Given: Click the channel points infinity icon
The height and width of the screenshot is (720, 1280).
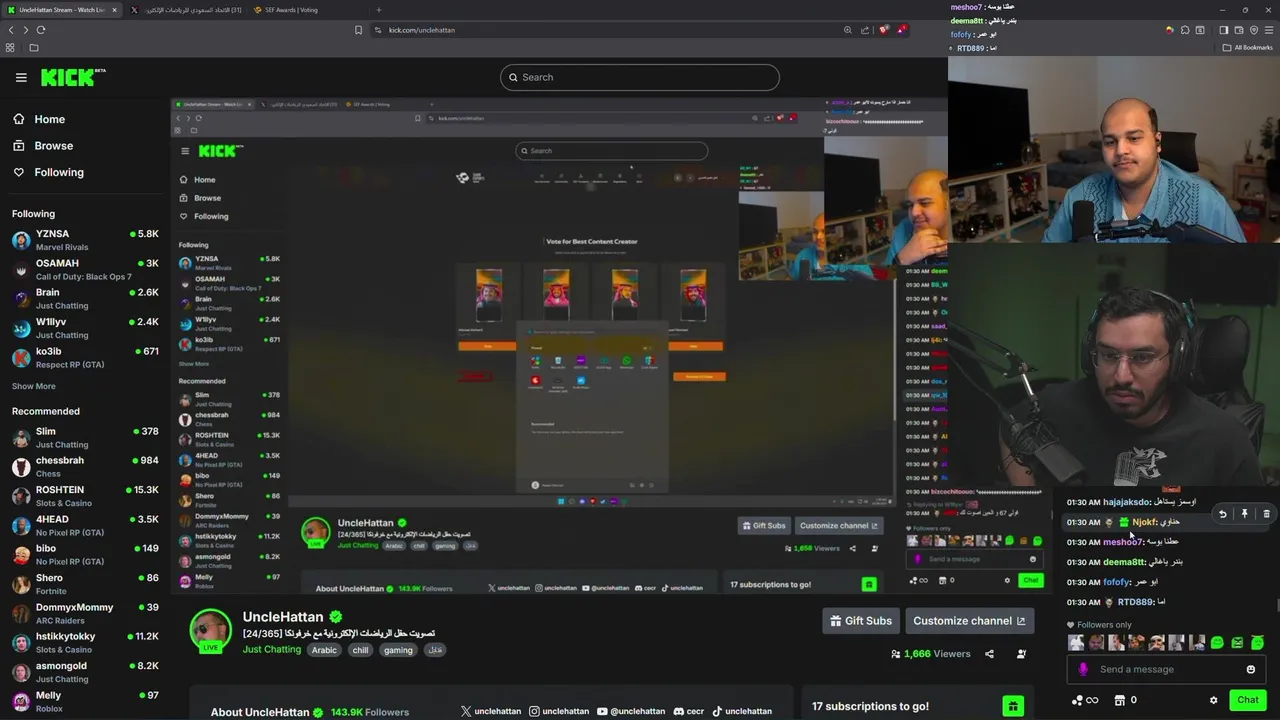Looking at the screenshot, I should tap(1085, 700).
